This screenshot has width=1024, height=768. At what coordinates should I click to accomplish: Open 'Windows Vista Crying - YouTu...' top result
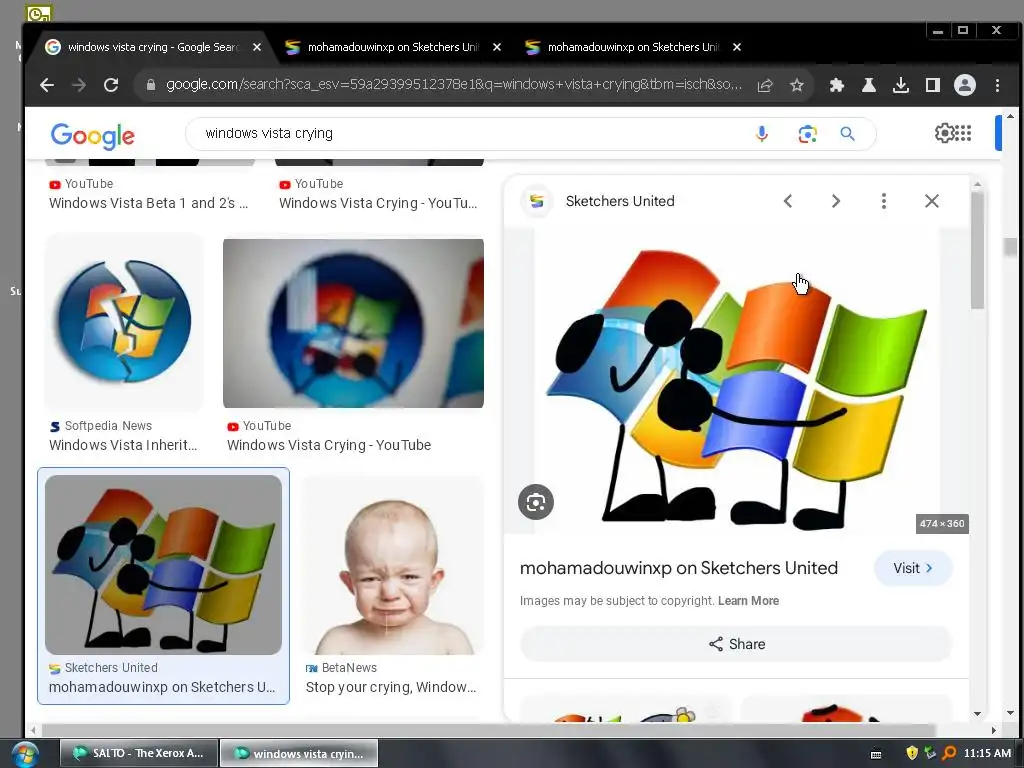pos(378,203)
